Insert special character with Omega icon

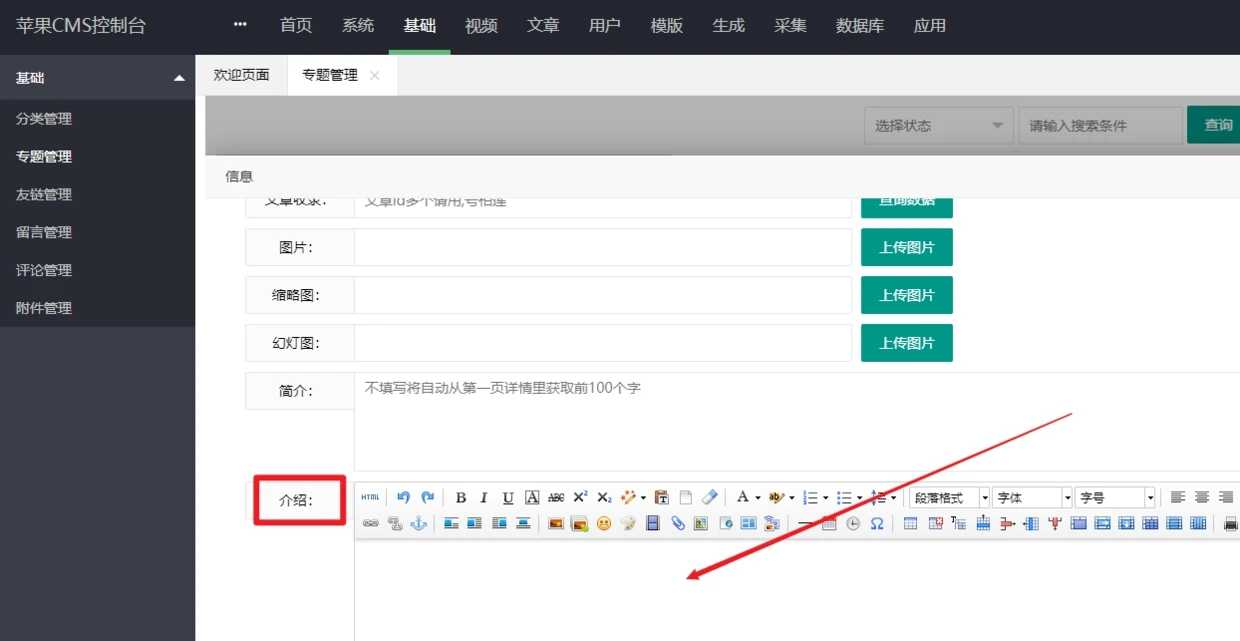tap(877, 523)
